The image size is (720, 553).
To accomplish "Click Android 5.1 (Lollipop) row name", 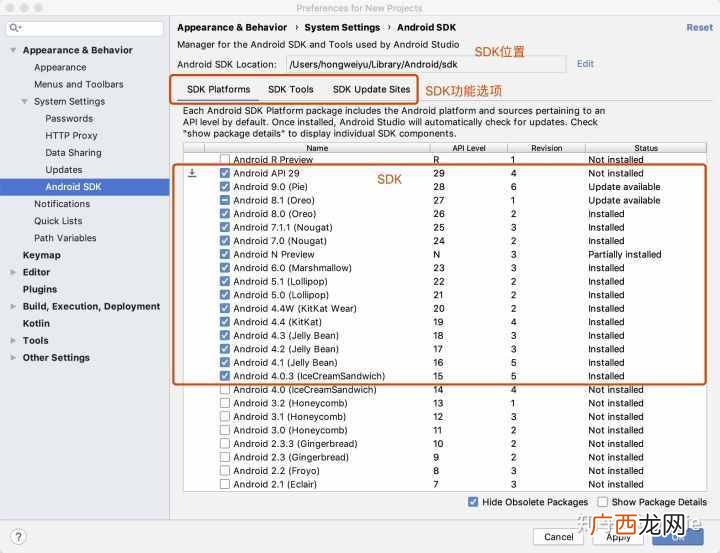I will (281, 282).
